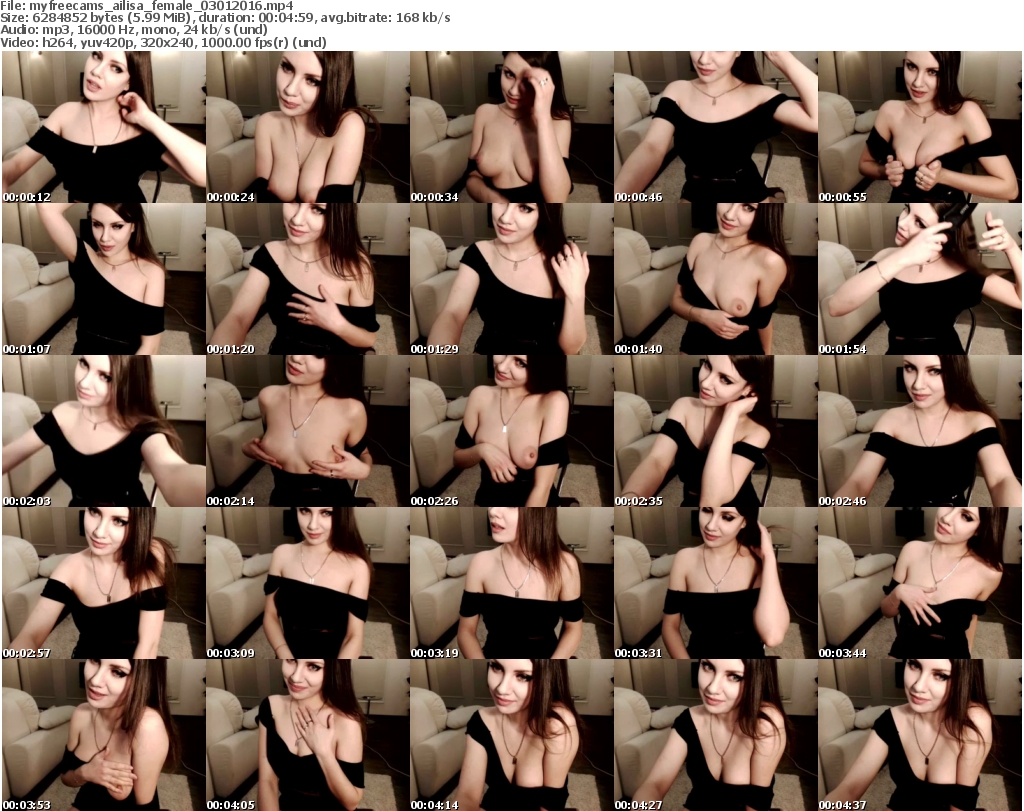Select the thumbnail stamped 00:01:29

[511, 279]
